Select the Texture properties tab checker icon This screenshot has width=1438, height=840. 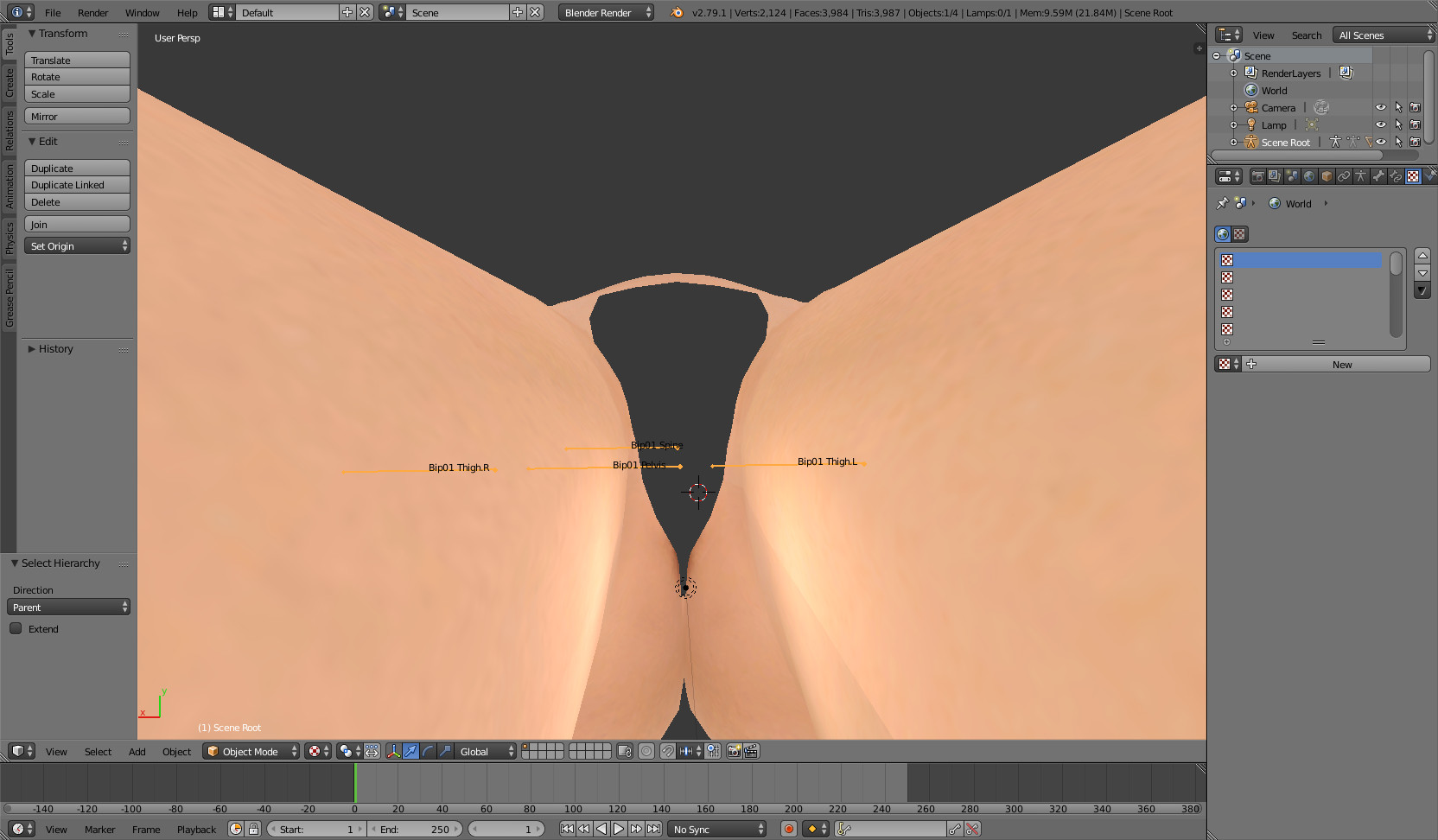click(1413, 176)
